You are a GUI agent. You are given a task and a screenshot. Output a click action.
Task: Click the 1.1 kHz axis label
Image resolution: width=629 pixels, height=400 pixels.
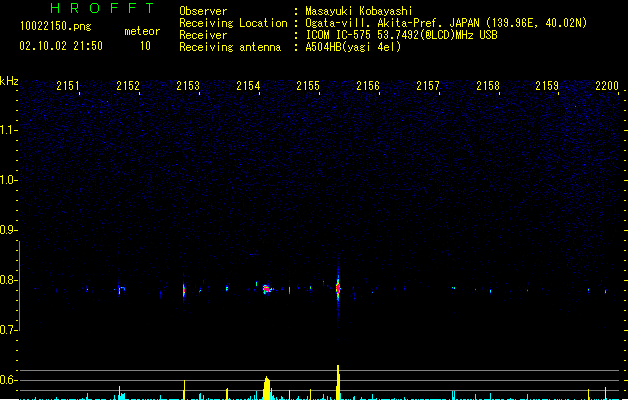pyautogui.click(x=8, y=130)
